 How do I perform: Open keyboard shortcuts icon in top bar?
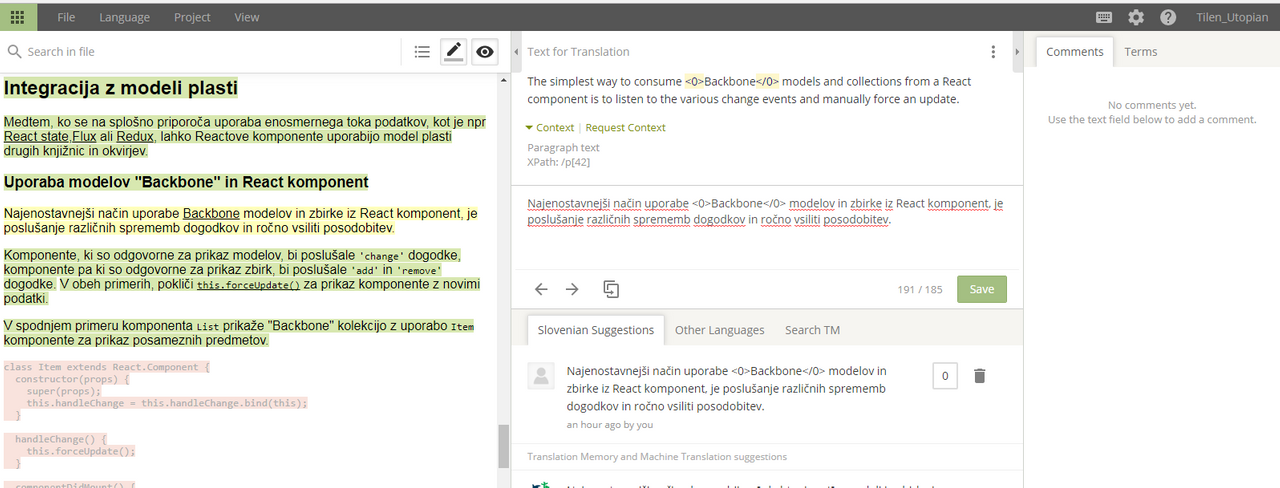coord(1105,17)
